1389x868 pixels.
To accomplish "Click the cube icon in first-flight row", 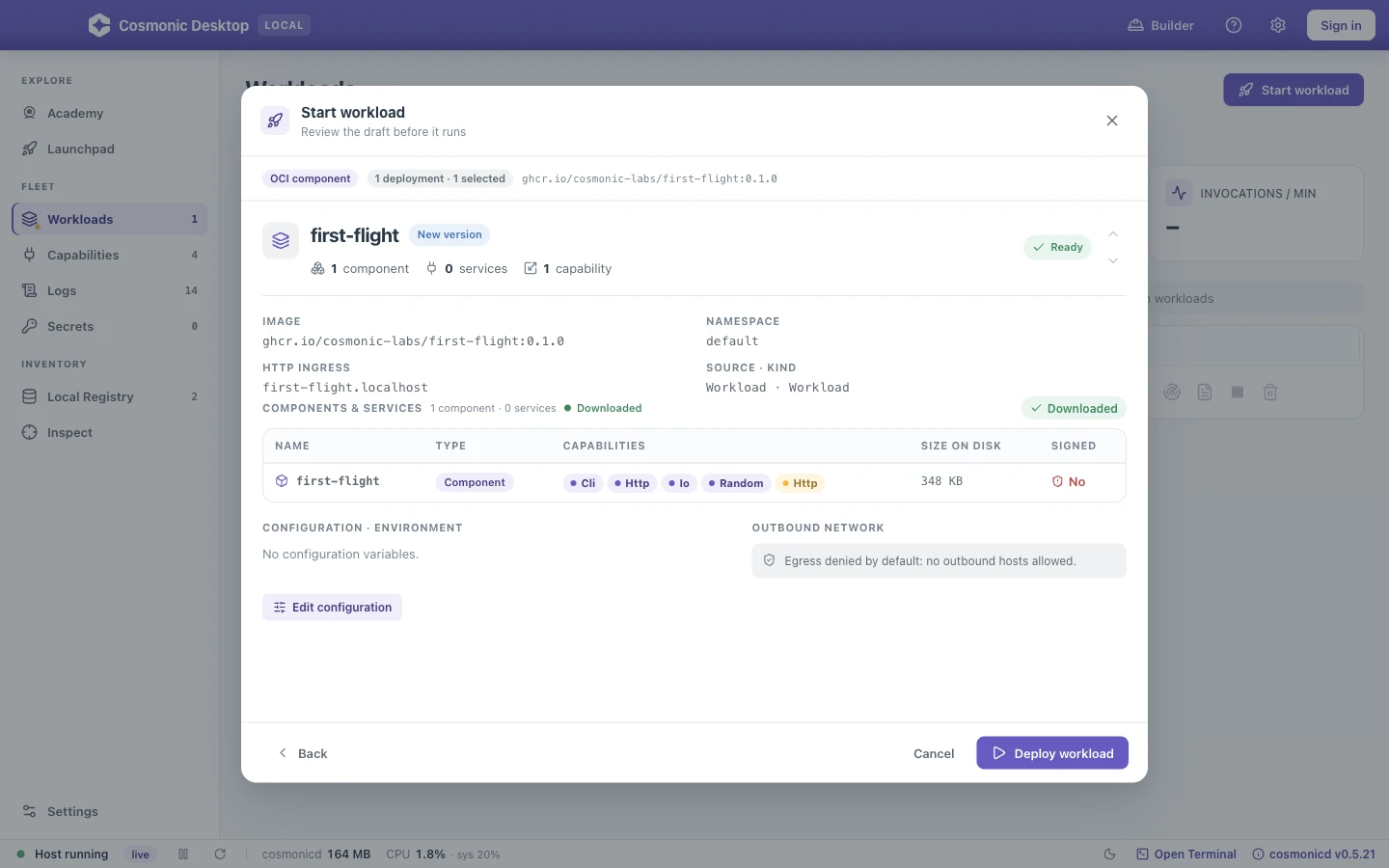I will (x=282, y=481).
